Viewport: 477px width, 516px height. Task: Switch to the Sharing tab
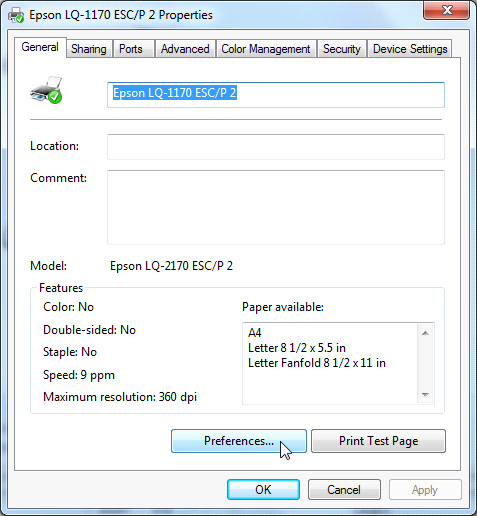point(89,49)
